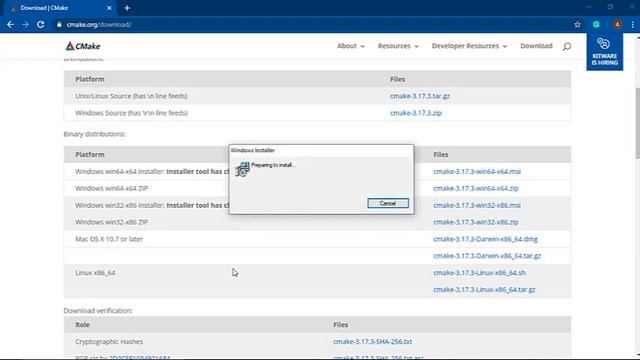Open the site search magnifier icon
This screenshot has width=640, height=360.
tap(567, 47)
